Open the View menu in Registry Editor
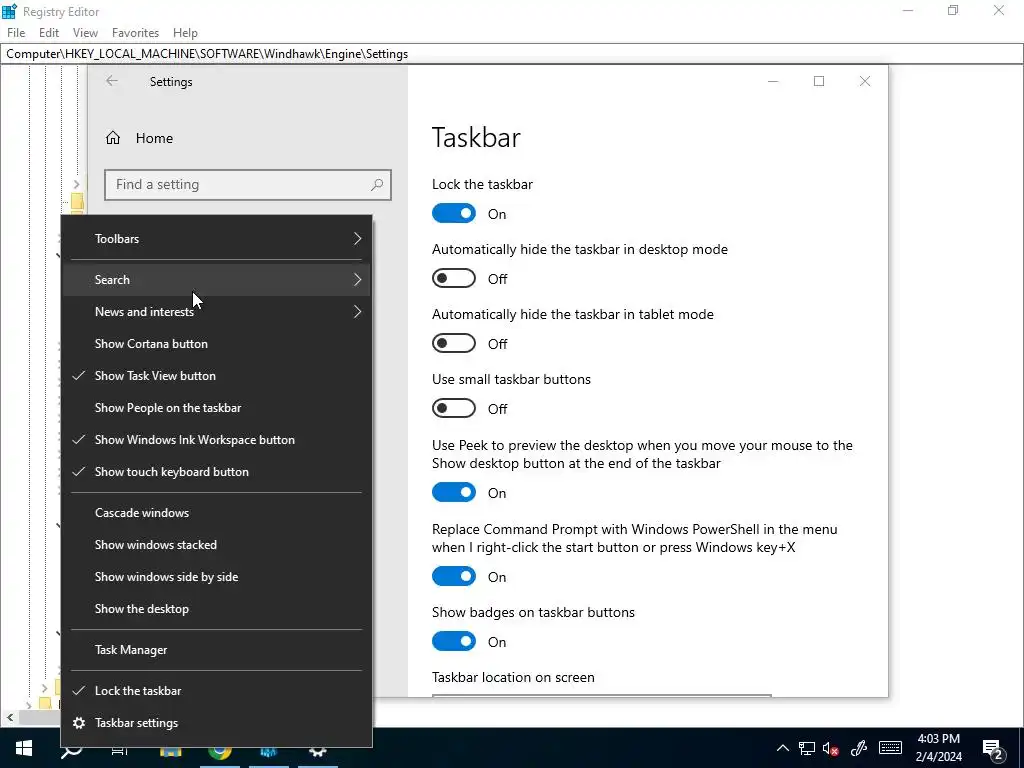 click(85, 33)
